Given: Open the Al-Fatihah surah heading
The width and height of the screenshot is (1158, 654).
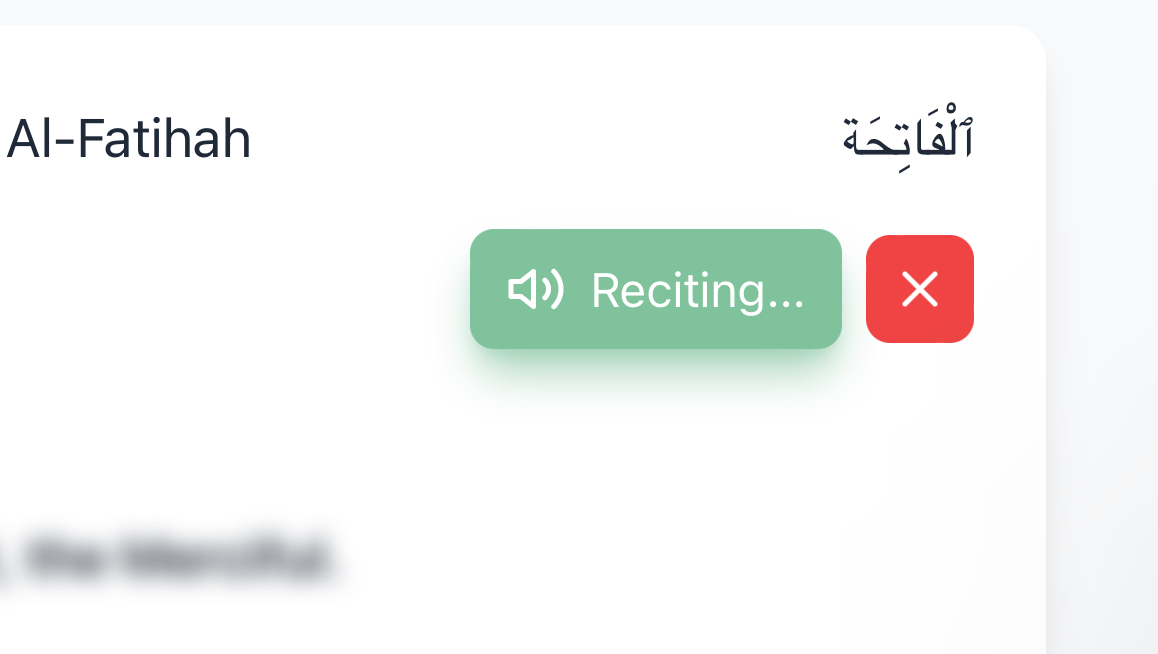Looking at the screenshot, I should tap(128, 139).
